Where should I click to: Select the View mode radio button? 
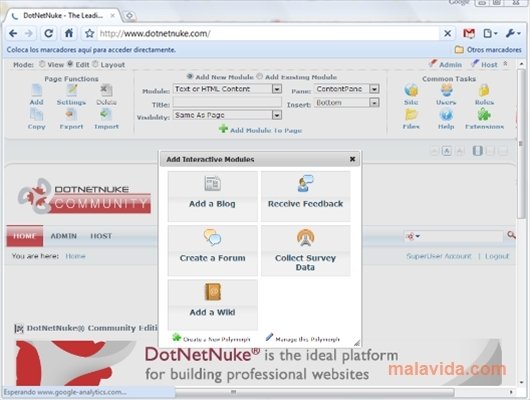click(x=42, y=64)
